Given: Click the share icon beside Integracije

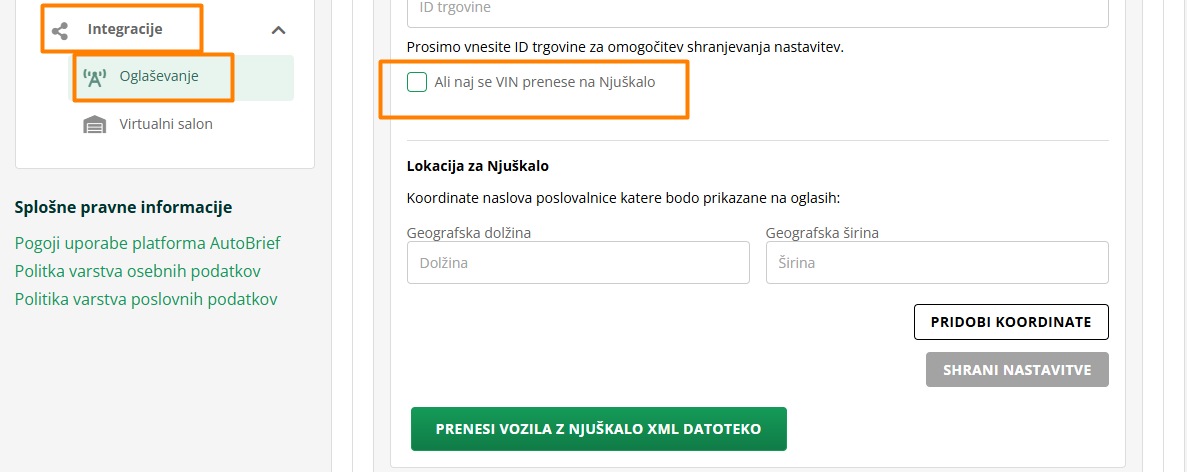Looking at the screenshot, I should [x=60, y=30].
